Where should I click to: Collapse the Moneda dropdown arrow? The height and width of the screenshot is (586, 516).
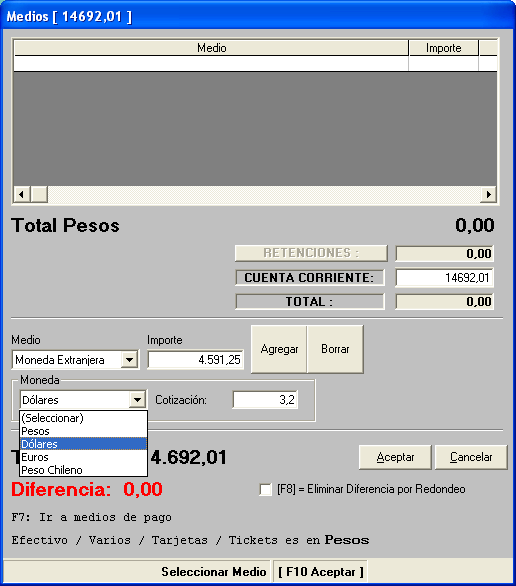tap(138, 400)
